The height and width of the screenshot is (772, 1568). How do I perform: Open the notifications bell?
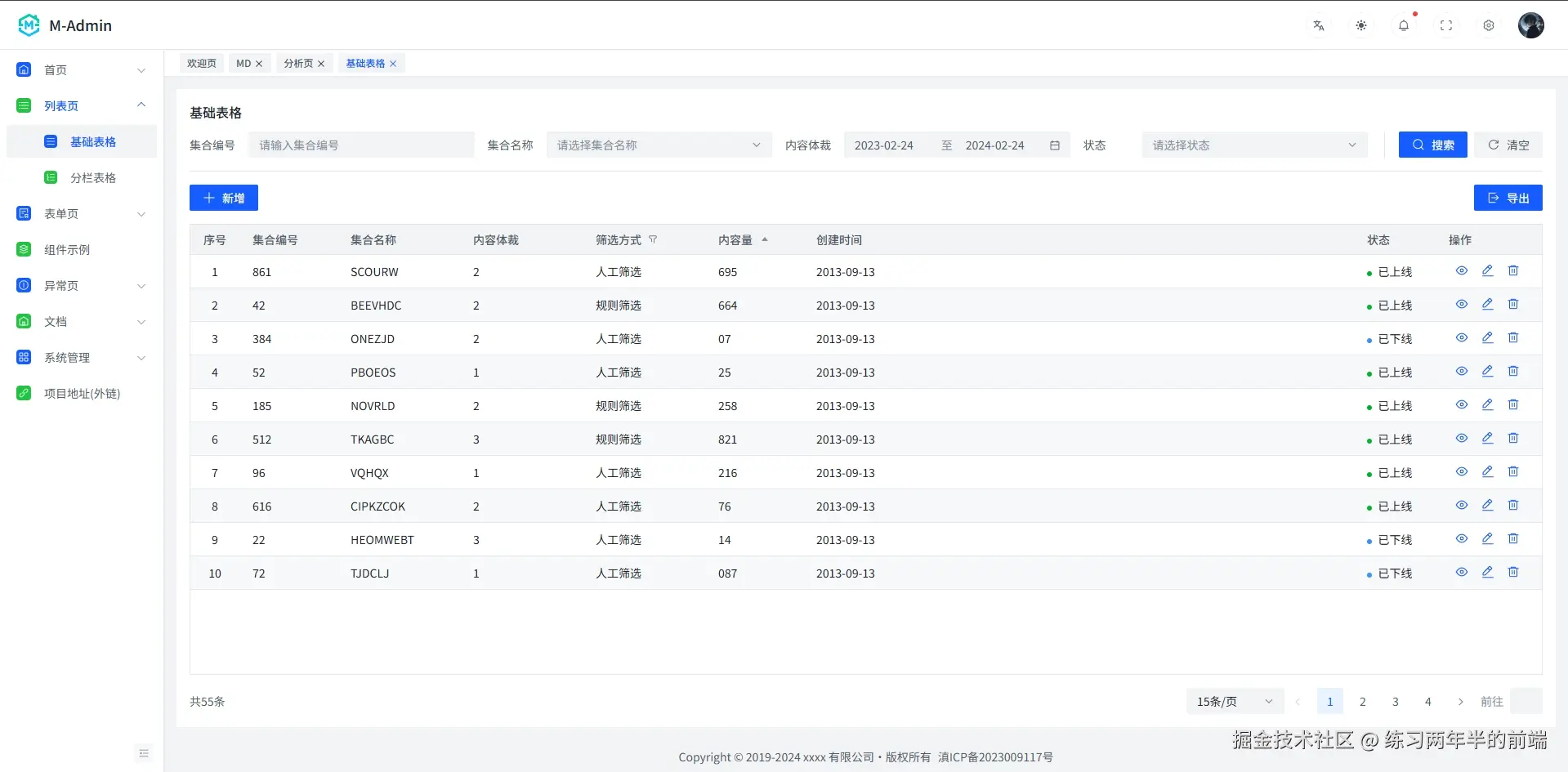click(x=1403, y=25)
